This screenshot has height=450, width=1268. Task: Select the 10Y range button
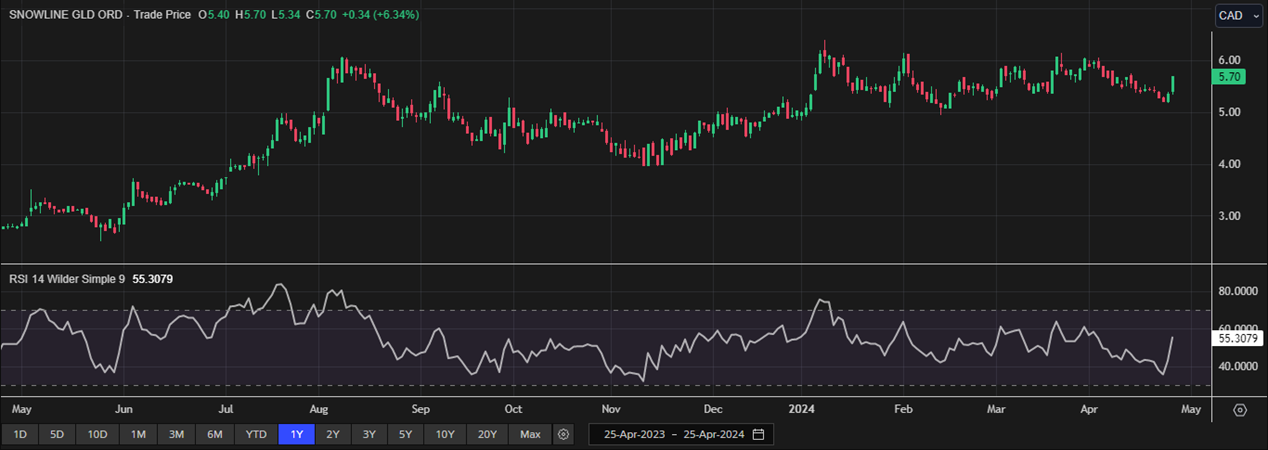click(x=445, y=435)
